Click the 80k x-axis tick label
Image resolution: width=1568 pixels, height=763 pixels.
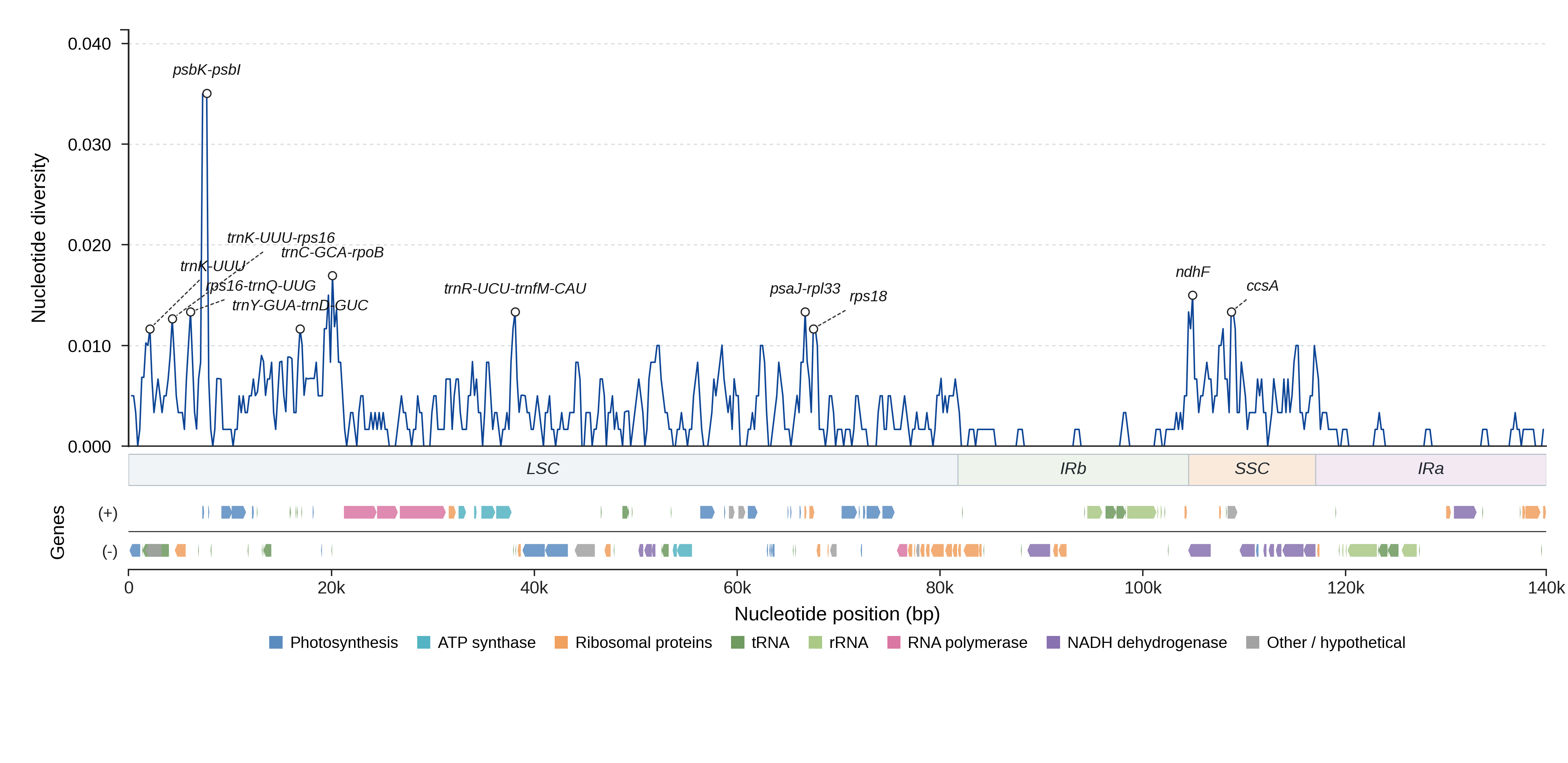coord(939,588)
